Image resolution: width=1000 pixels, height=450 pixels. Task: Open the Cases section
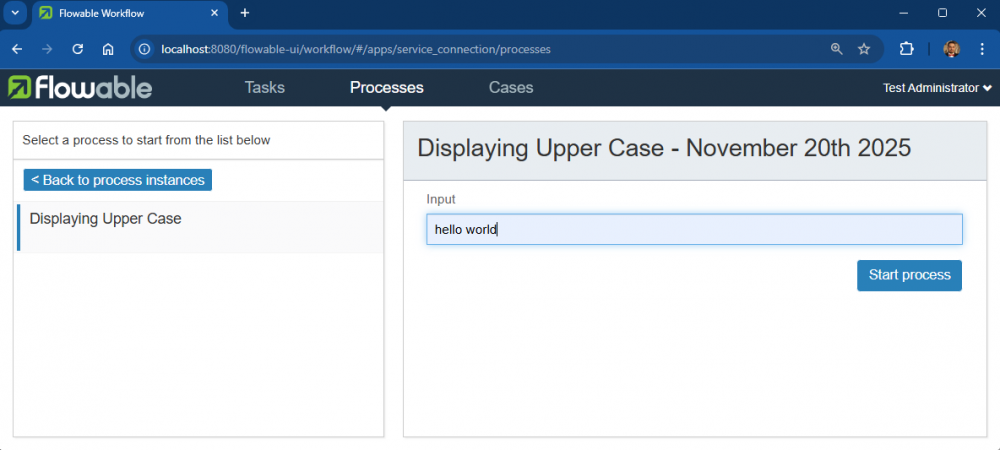click(x=510, y=88)
